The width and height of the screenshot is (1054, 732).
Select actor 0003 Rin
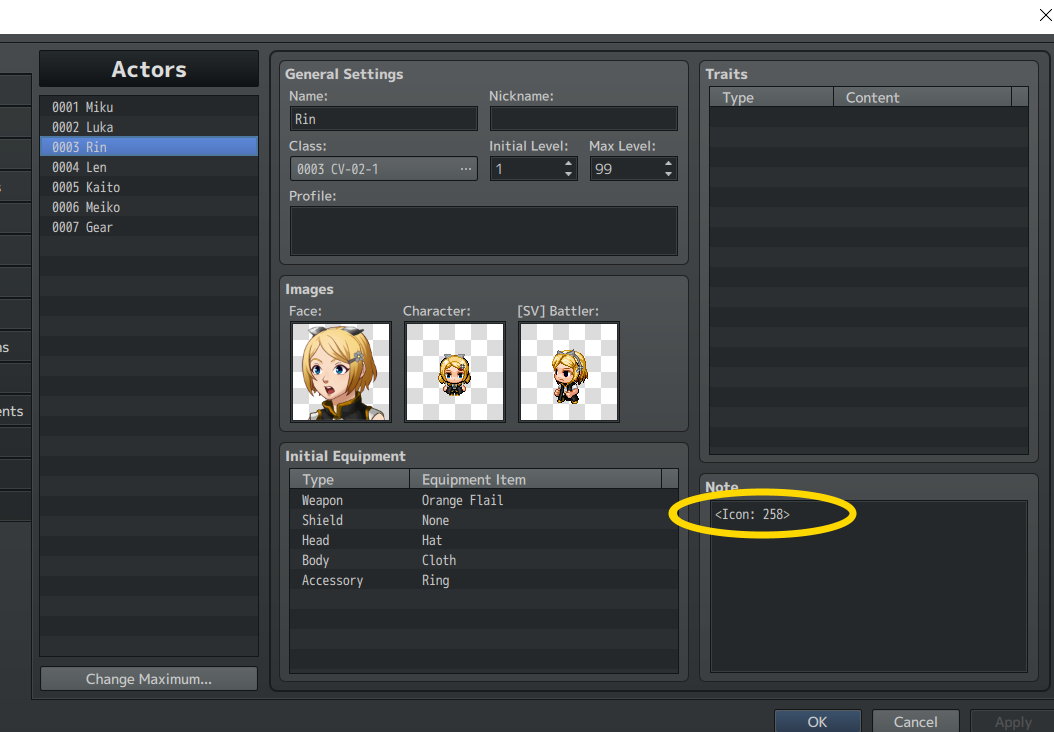click(x=149, y=147)
